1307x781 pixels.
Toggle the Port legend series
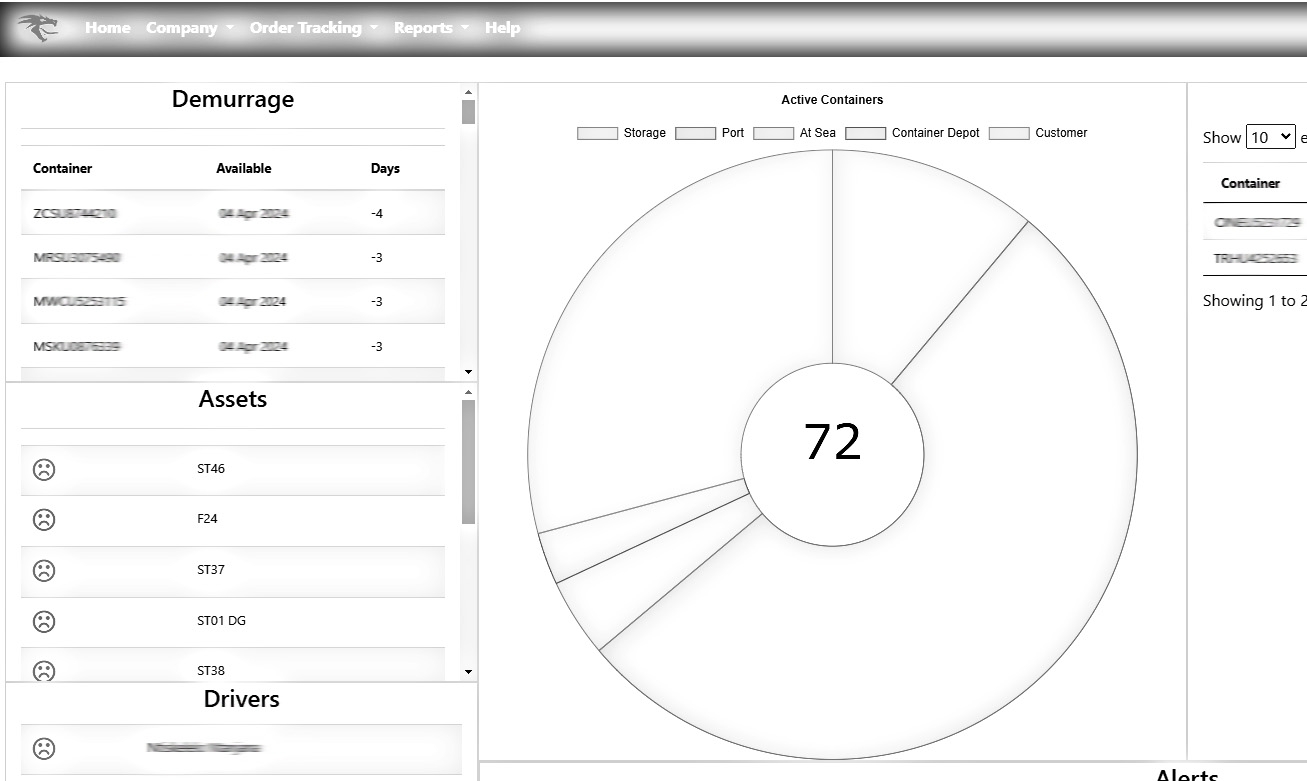(x=709, y=133)
